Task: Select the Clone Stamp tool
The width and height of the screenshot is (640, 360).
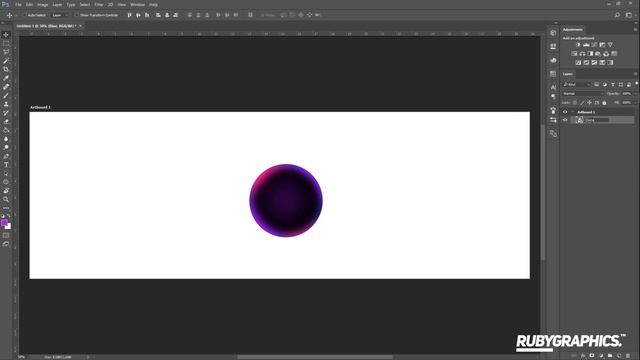Action: coord(6,104)
